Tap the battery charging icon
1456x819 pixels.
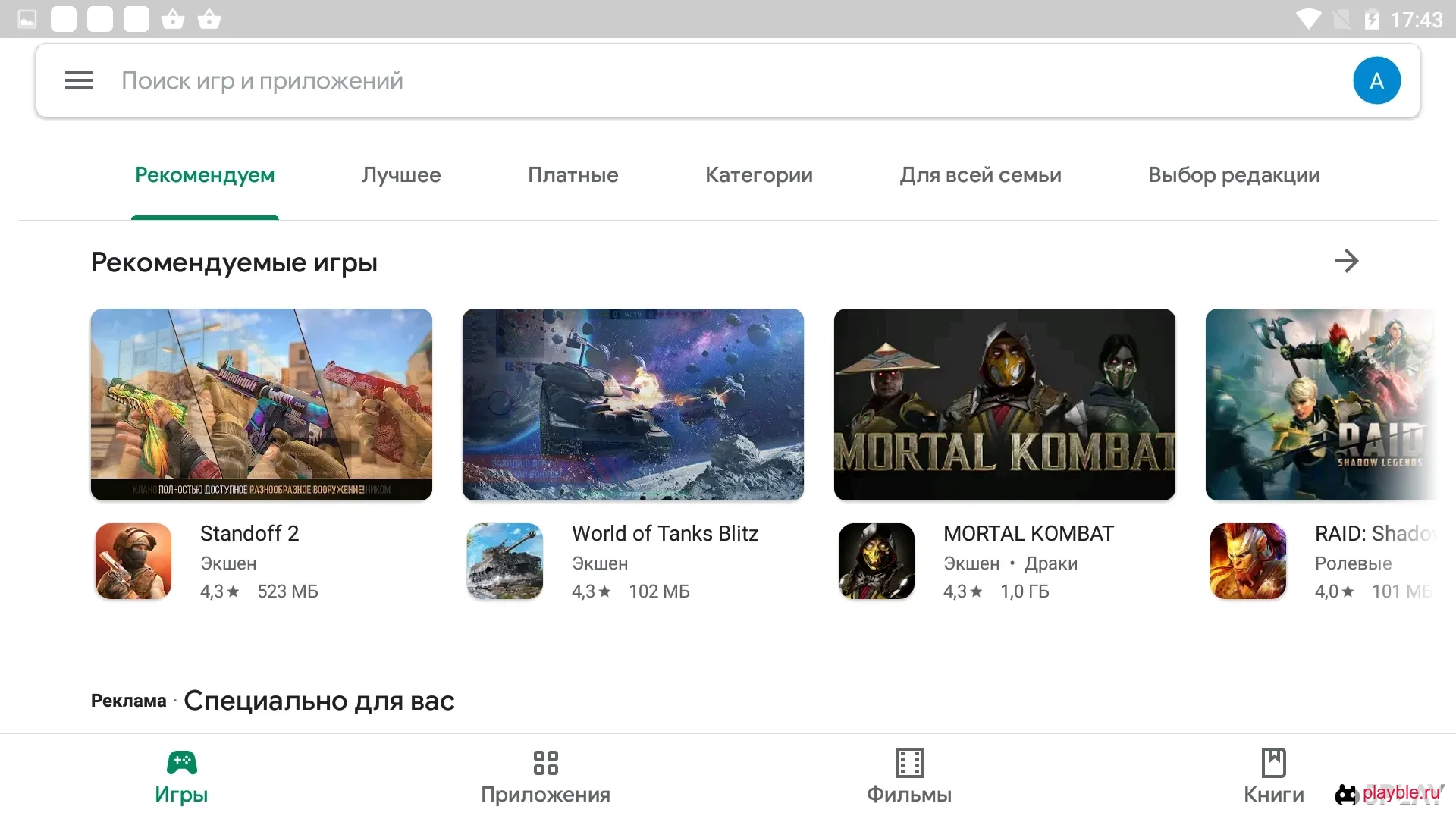[1371, 19]
